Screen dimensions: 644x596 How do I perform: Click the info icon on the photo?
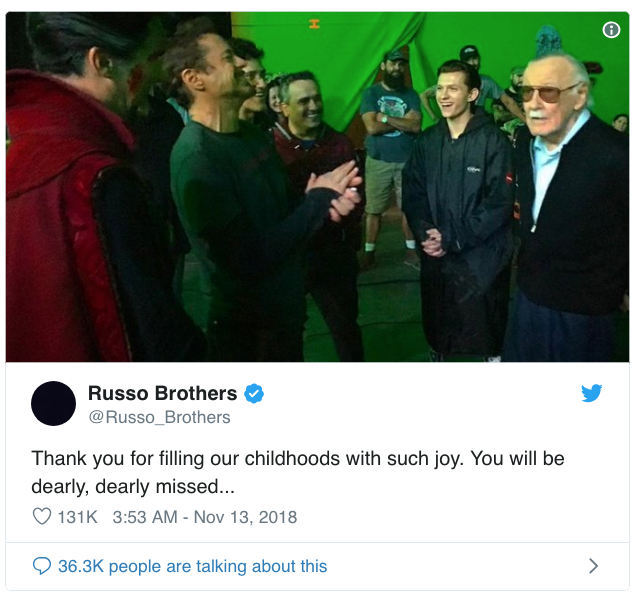click(611, 30)
